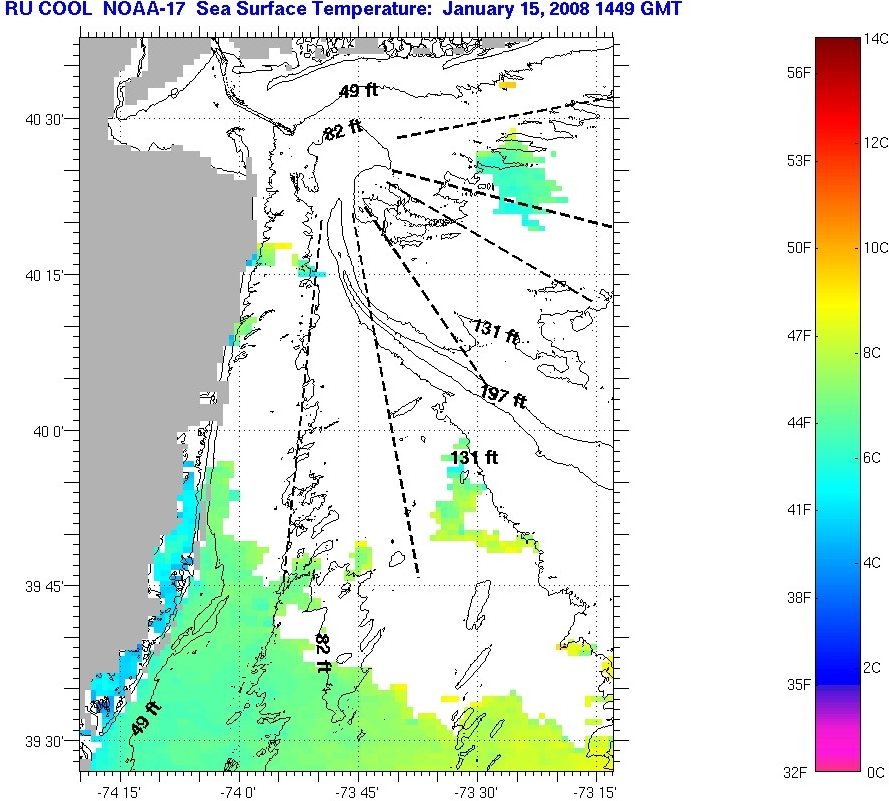Click the '0C' colorbar label
Image resolution: width=889 pixels, height=801 pixels.
click(876, 772)
